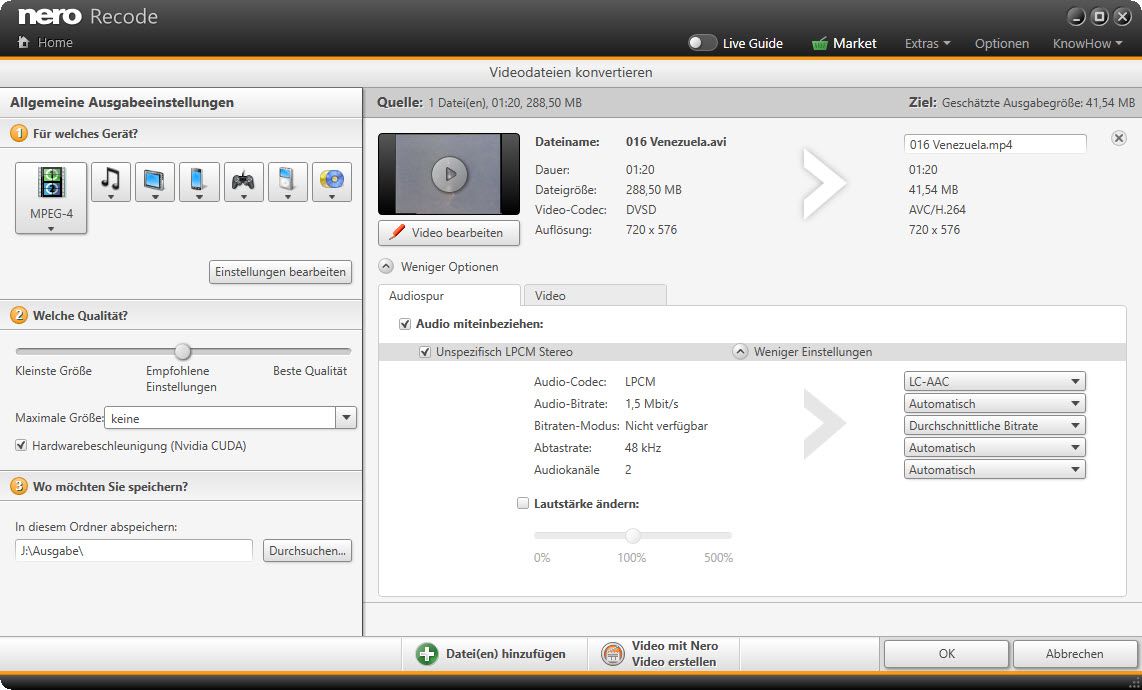Enable the Lautstärke ändern checkbox
This screenshot has width=1142, height=690.
(523, 504)
